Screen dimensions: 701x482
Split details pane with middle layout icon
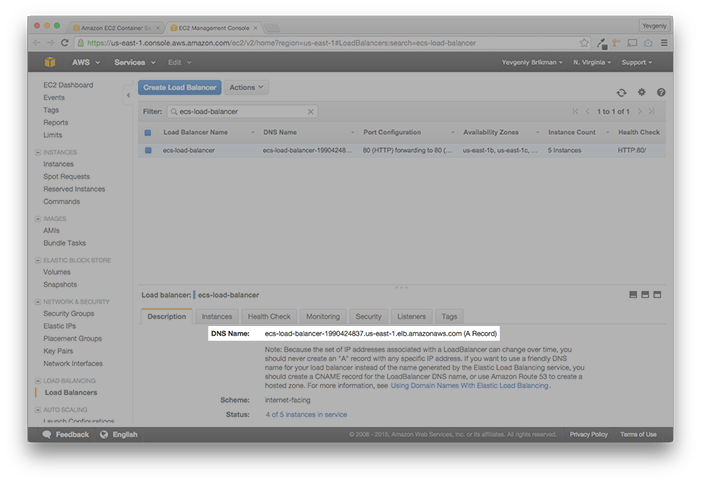645,295
